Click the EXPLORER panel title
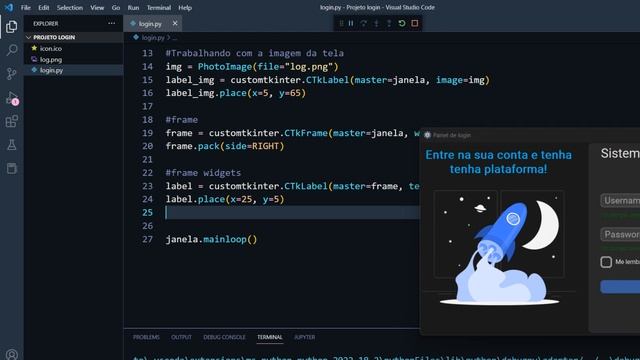This screenshot has height=360, width=640. [46, 24]
